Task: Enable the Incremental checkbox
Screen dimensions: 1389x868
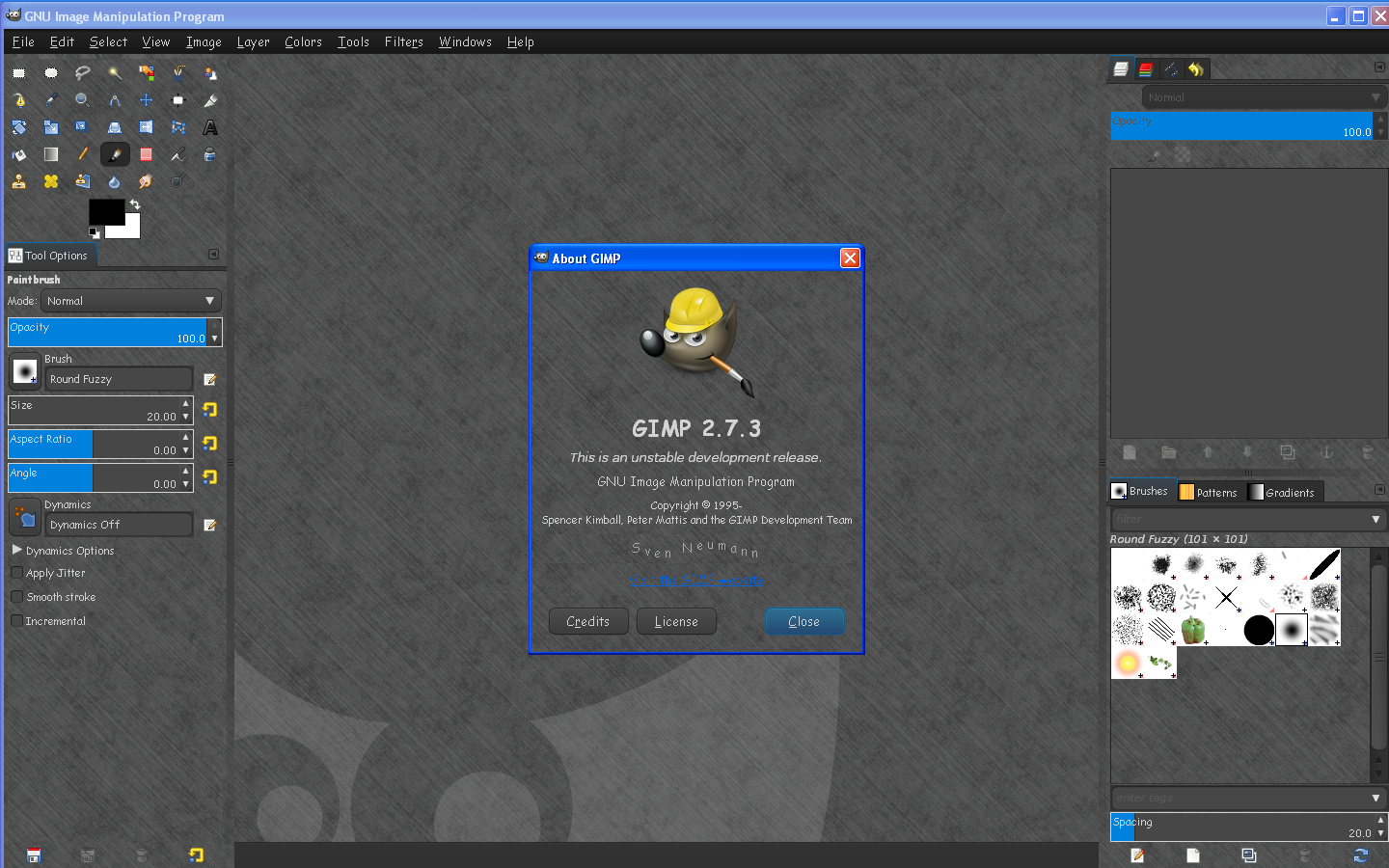Action: pos(16,621)
